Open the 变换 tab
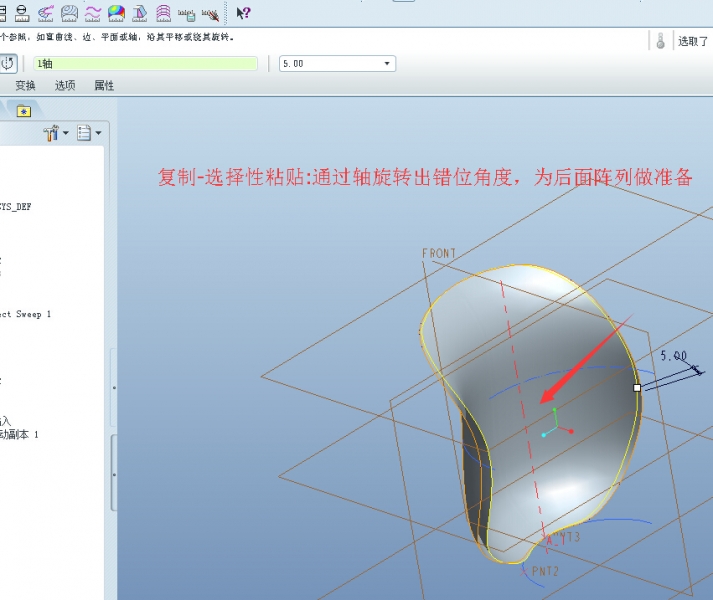The height and width of the screenshot is (600, 713). pos(25,86)
